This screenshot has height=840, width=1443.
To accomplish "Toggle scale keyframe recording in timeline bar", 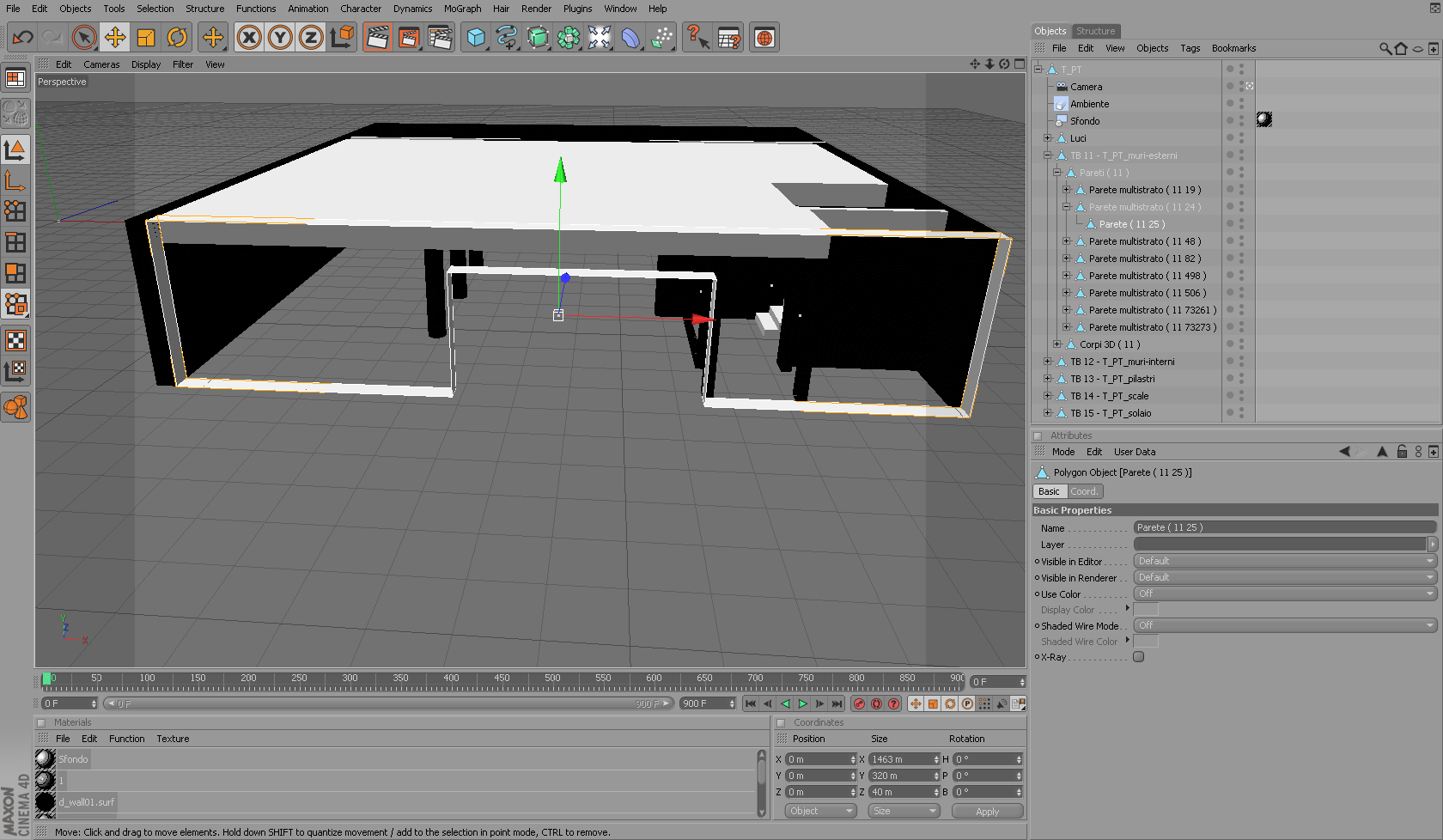I will (934, 703).
